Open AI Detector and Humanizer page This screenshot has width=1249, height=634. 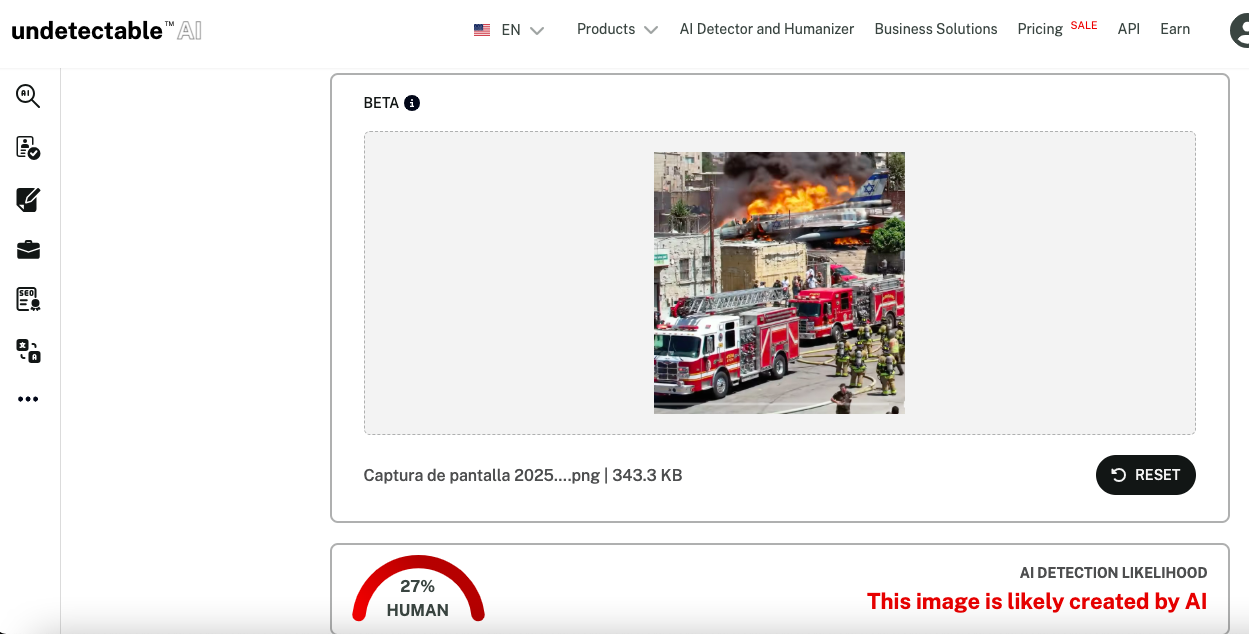(x=766, y=29)
